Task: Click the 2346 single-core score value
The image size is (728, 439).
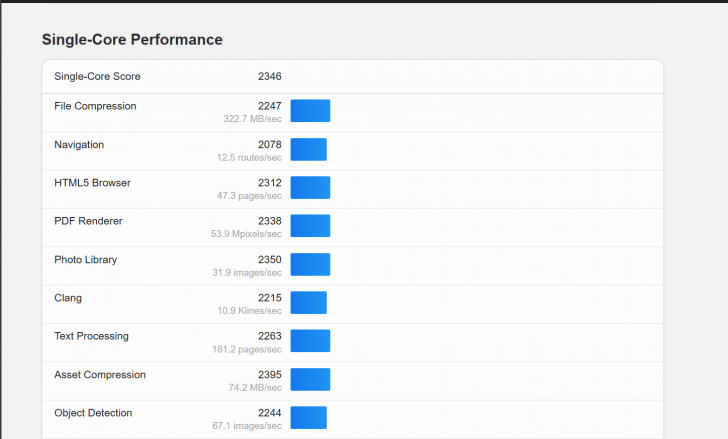Action: 269,76
